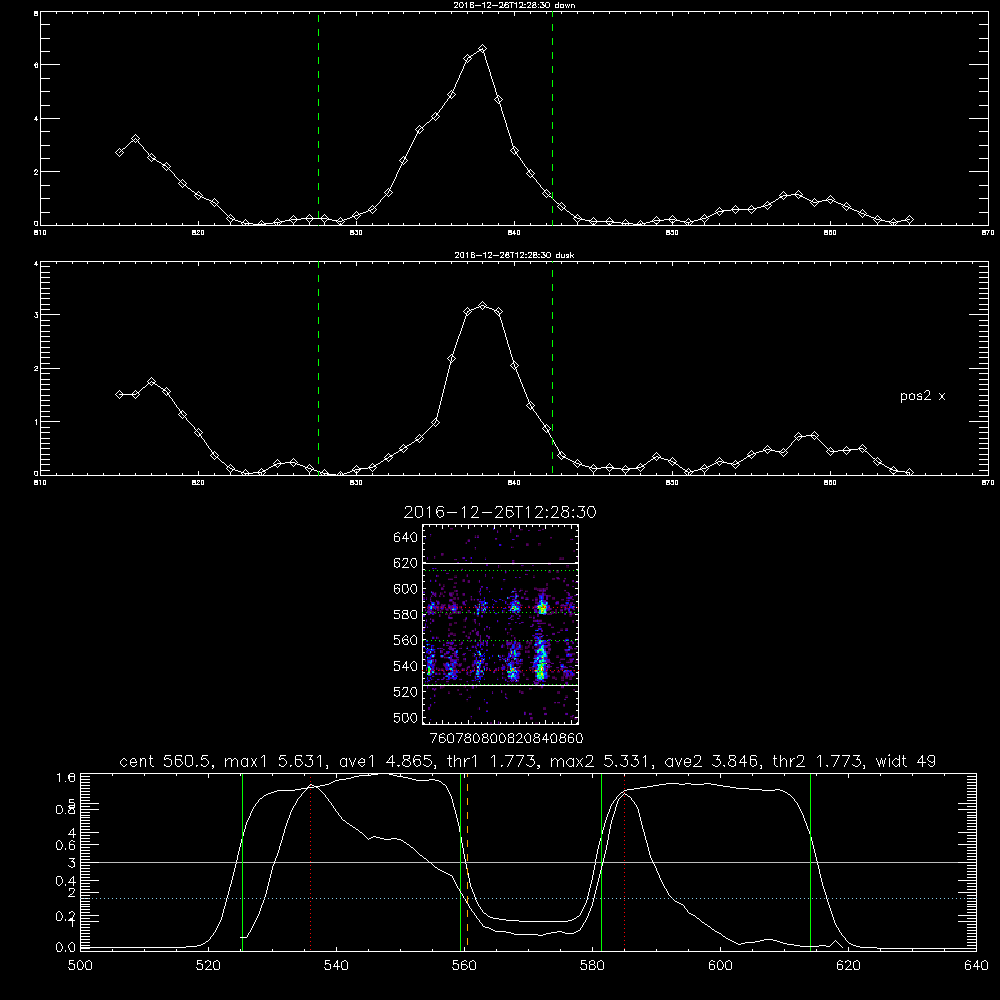Select the last diamond point of dusk curve
The width and height of the screenshot is (1000, 1000).
(909, 473)
